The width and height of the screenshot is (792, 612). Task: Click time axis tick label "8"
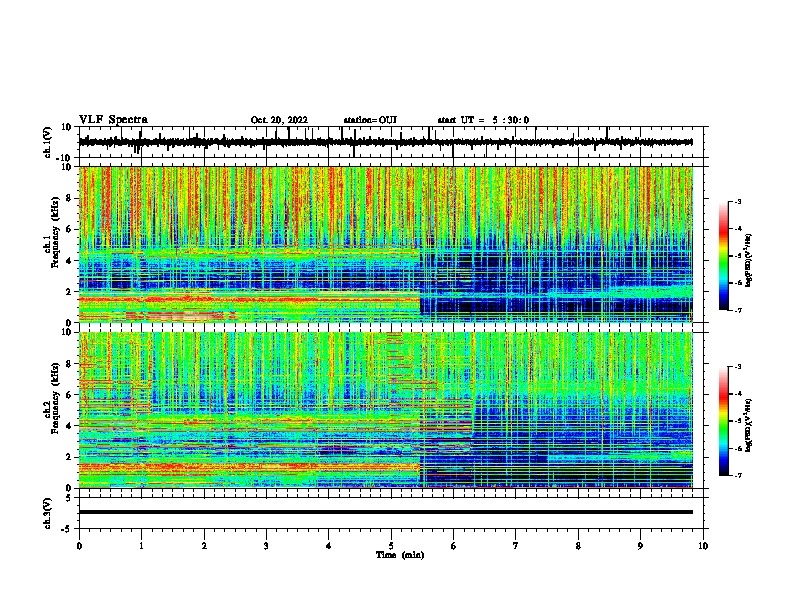(x=578, y=546)
